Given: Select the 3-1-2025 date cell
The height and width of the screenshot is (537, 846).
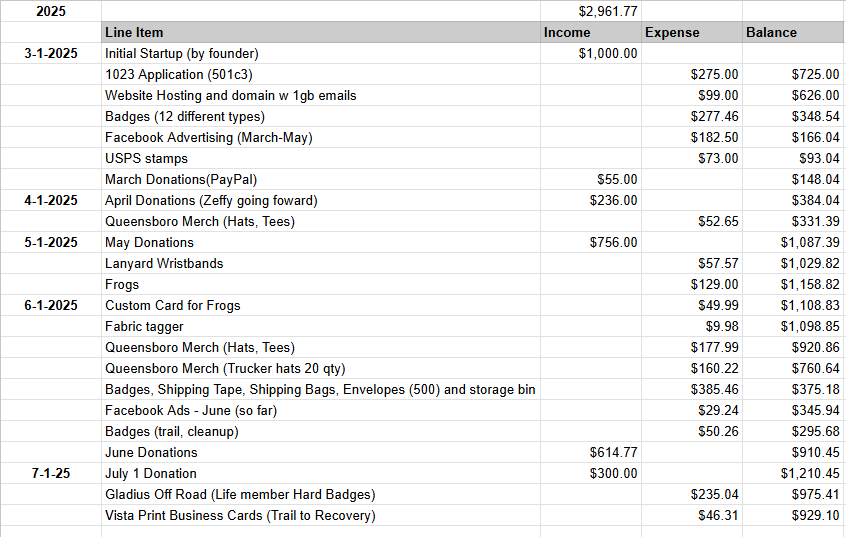Looking at the screenshot, I should (51, 53).
